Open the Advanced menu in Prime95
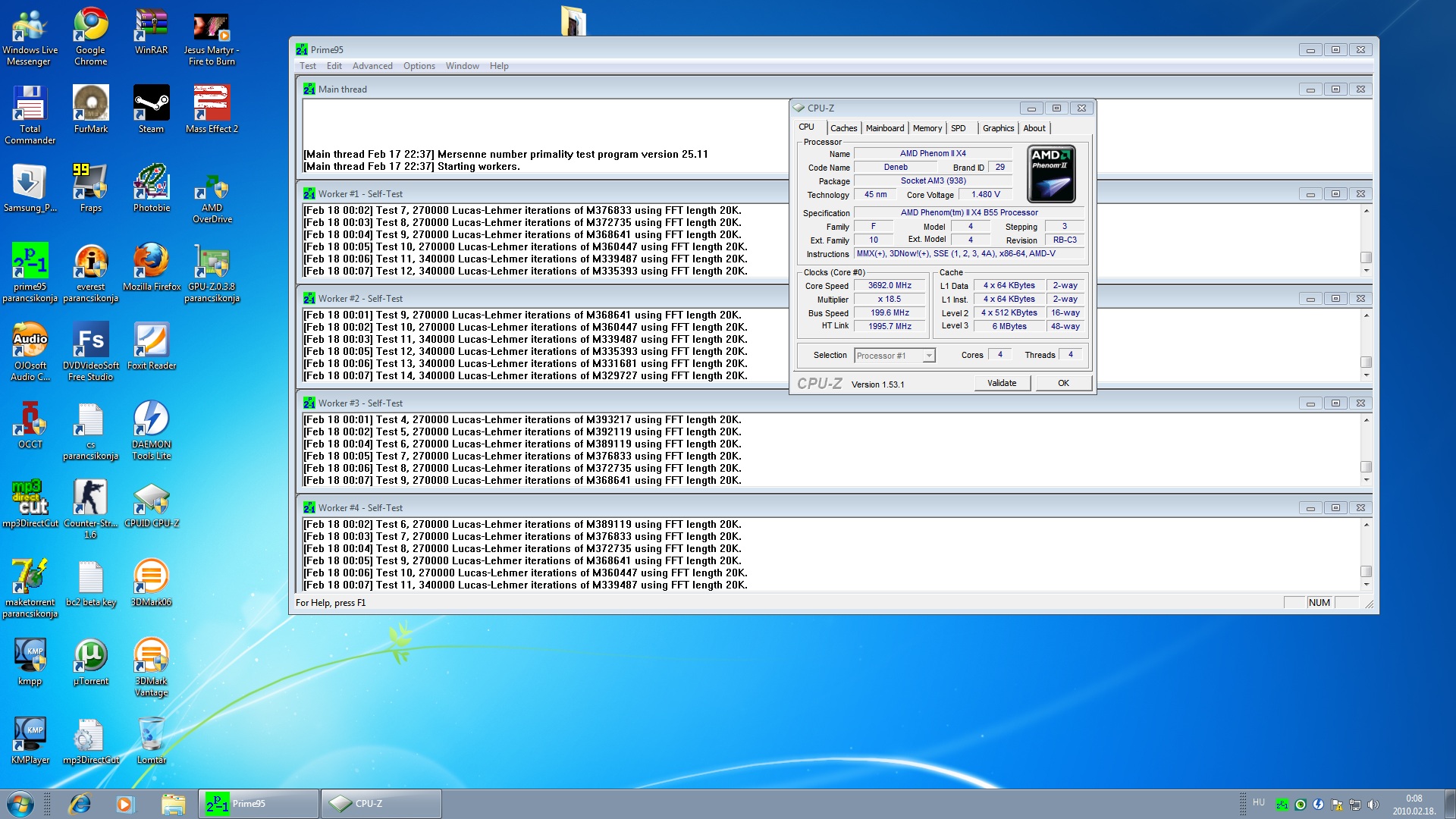 tap(372, 66)
